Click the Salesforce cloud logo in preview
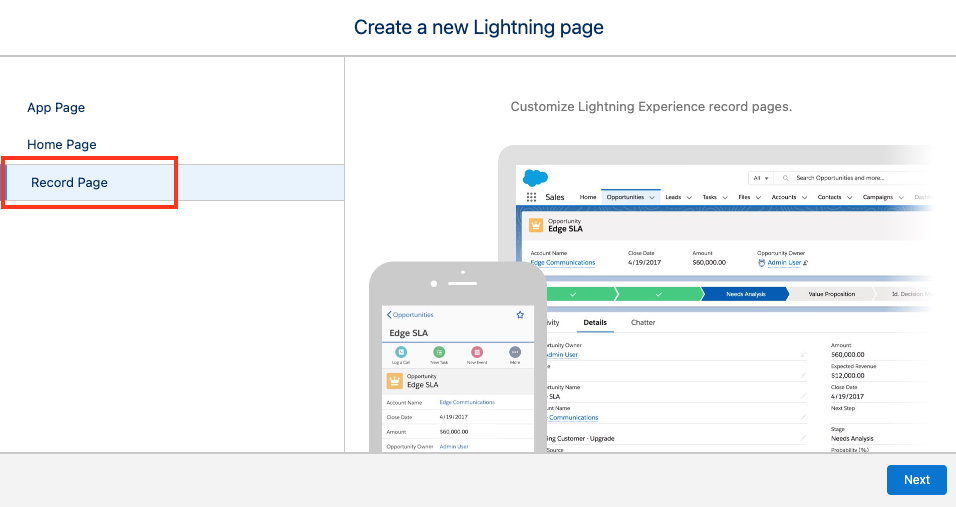 coord(535,177)
